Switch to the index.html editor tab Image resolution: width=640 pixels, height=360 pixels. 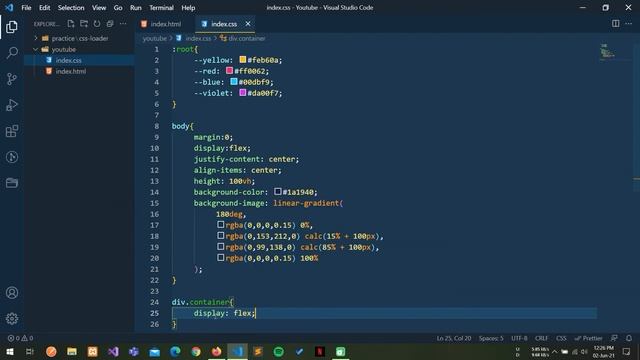point(165,24)
